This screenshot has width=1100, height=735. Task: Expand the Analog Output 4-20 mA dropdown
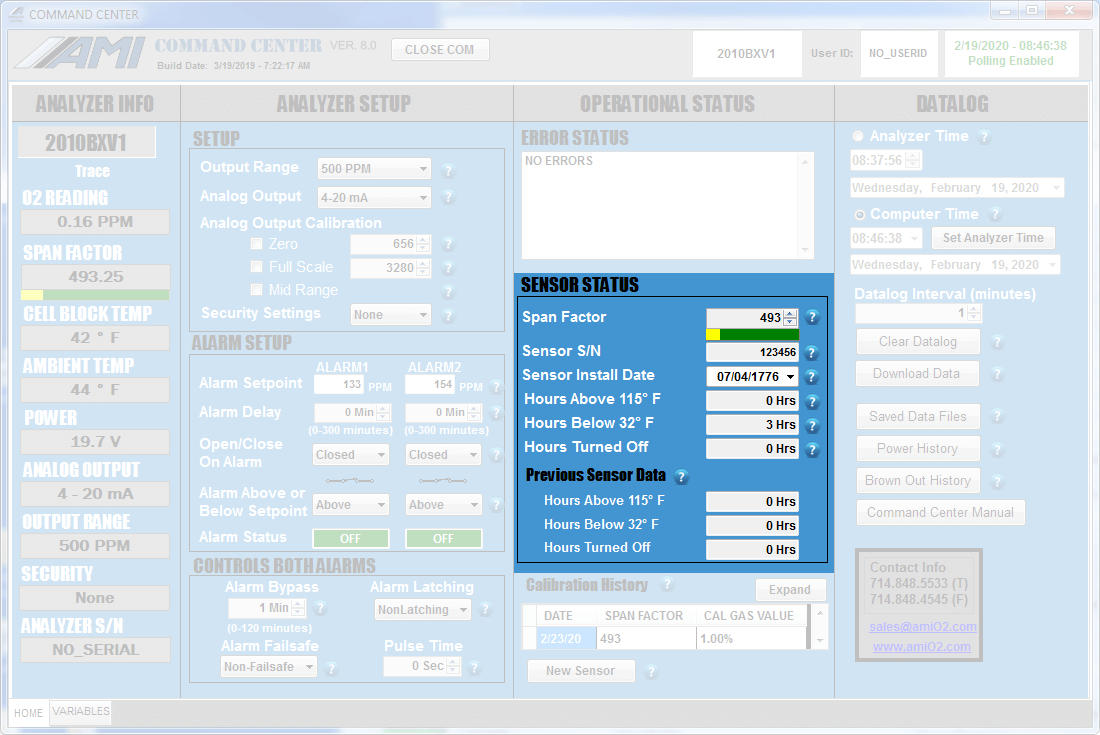pos(374,198)
